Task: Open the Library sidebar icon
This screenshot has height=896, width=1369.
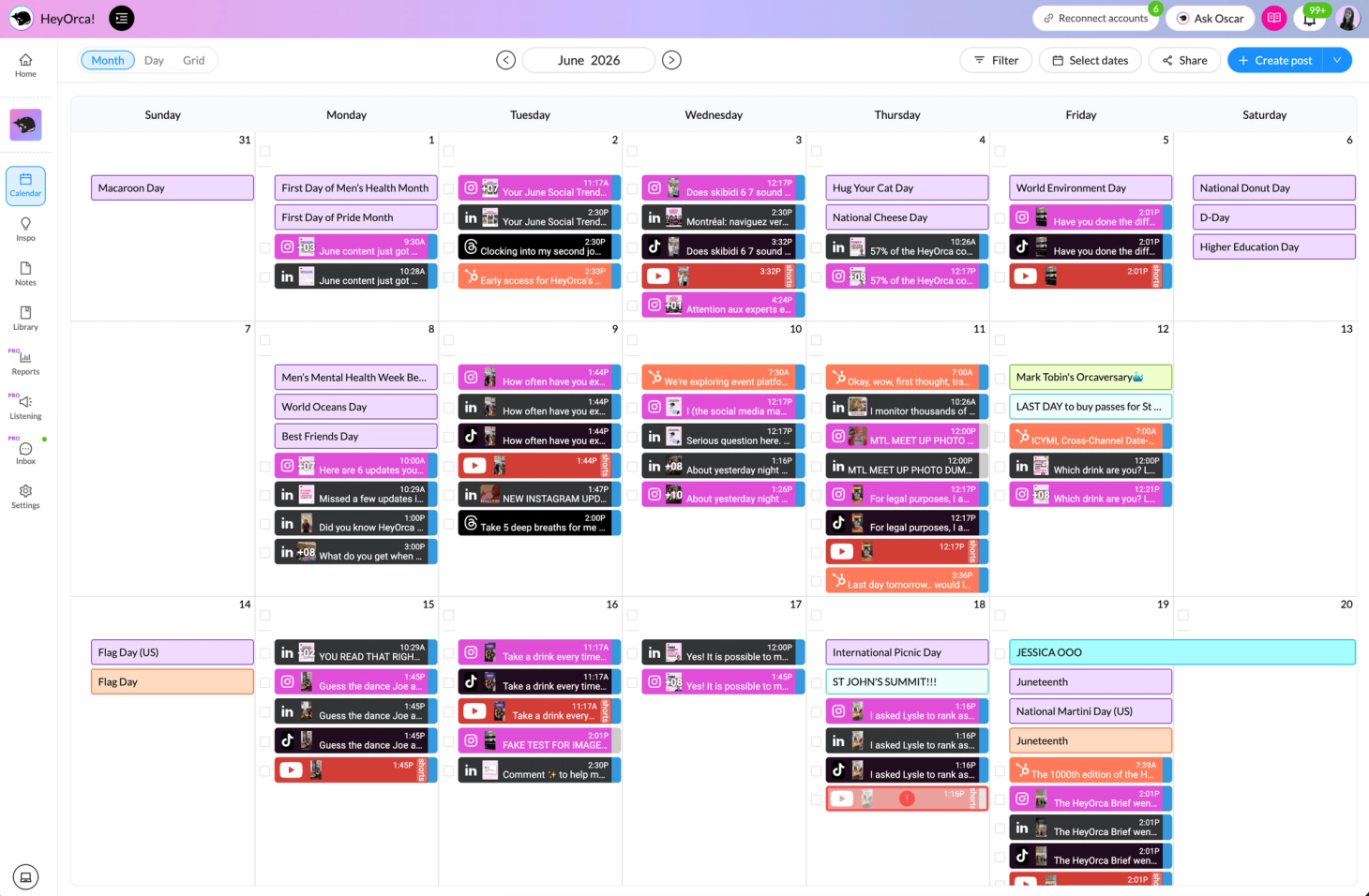Action: coord(25,319)
